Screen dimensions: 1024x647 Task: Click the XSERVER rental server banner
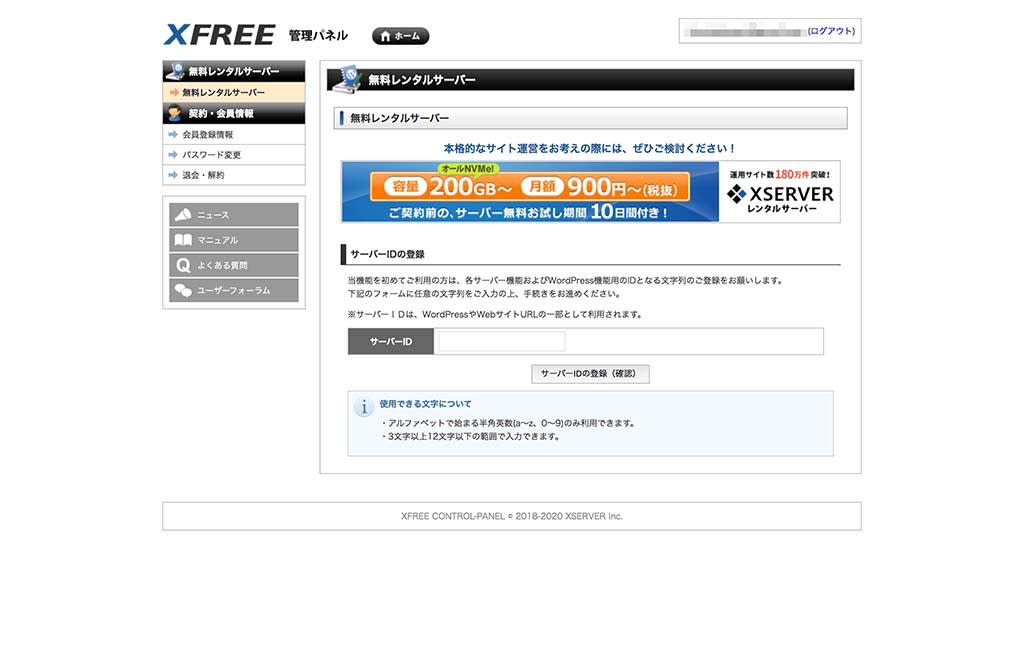pos(590,192)
